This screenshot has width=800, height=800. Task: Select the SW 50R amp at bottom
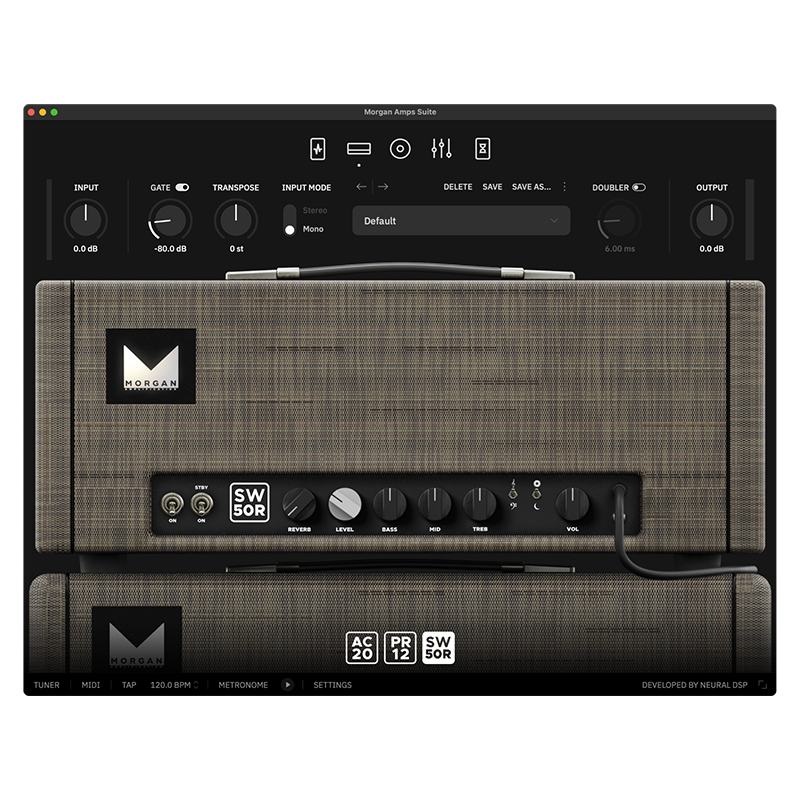[x=438, y=648]
